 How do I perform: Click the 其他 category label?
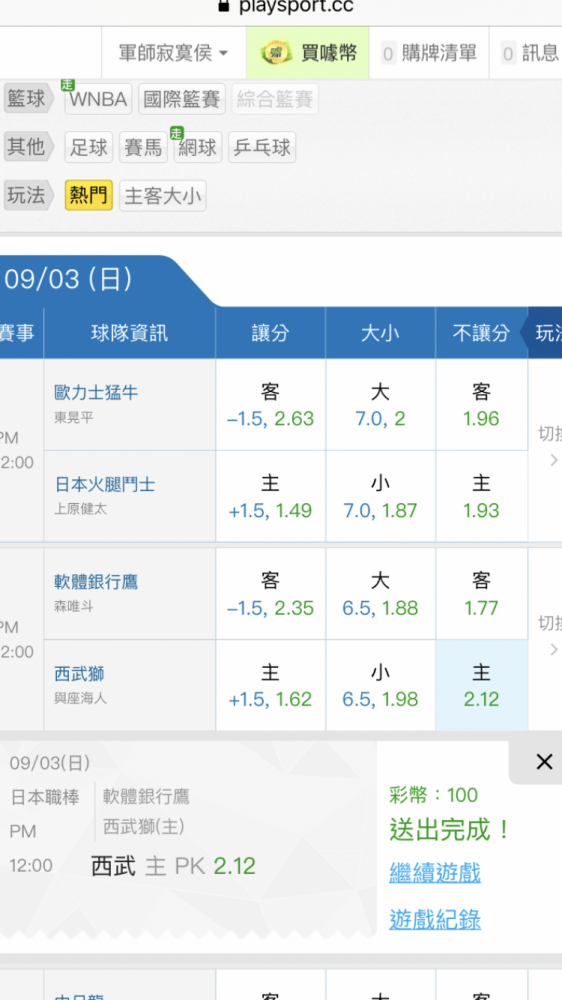(x=27, y=147)
